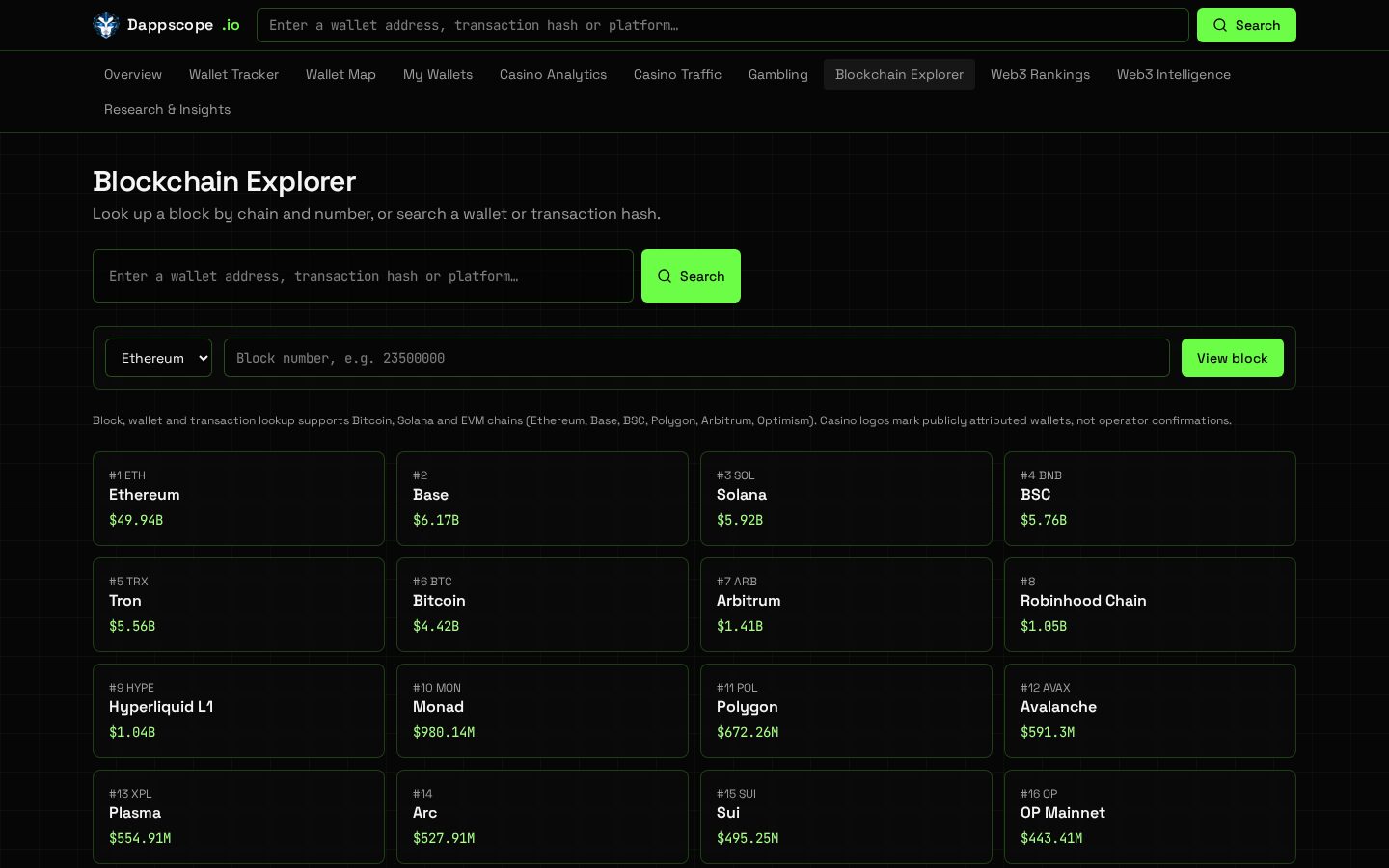Select the Solana chain card
This screenshot has height=868, width=1389.
(x=846, y=499)
